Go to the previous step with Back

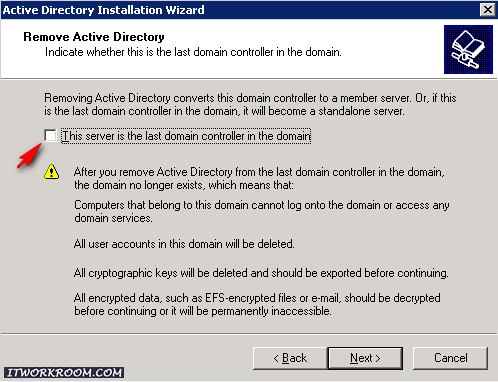(290, 358)
